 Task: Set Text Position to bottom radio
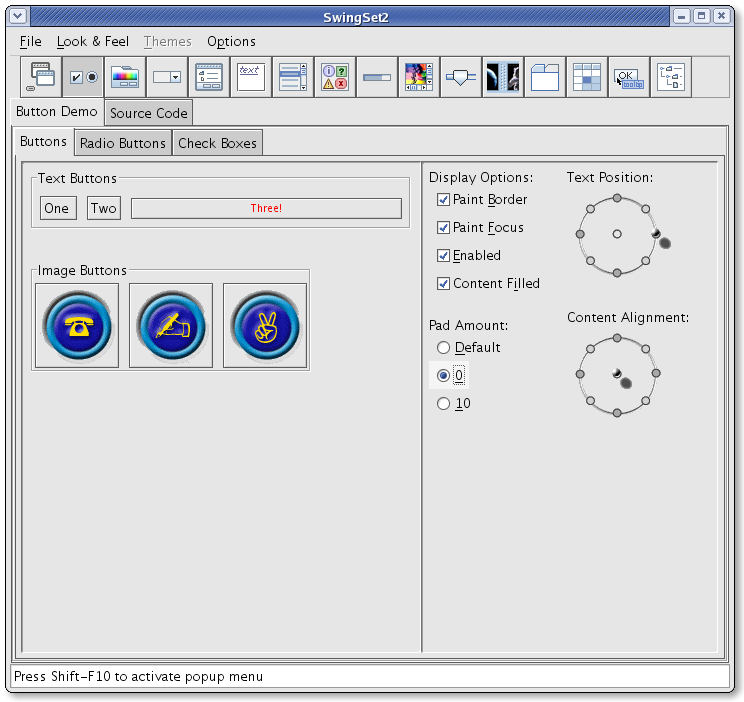[x=617, y=272]
